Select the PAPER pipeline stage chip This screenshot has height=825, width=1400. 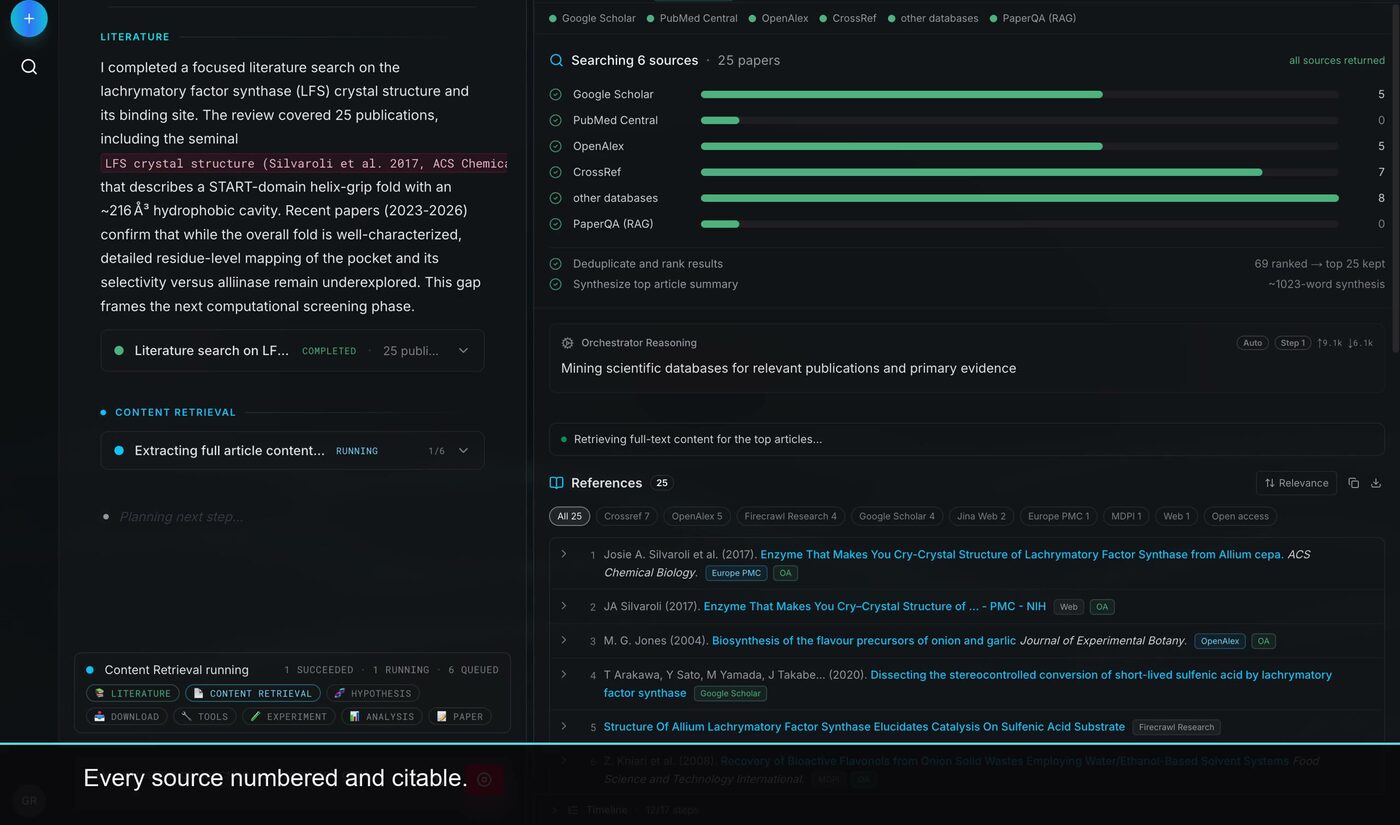tap(460, 716)
